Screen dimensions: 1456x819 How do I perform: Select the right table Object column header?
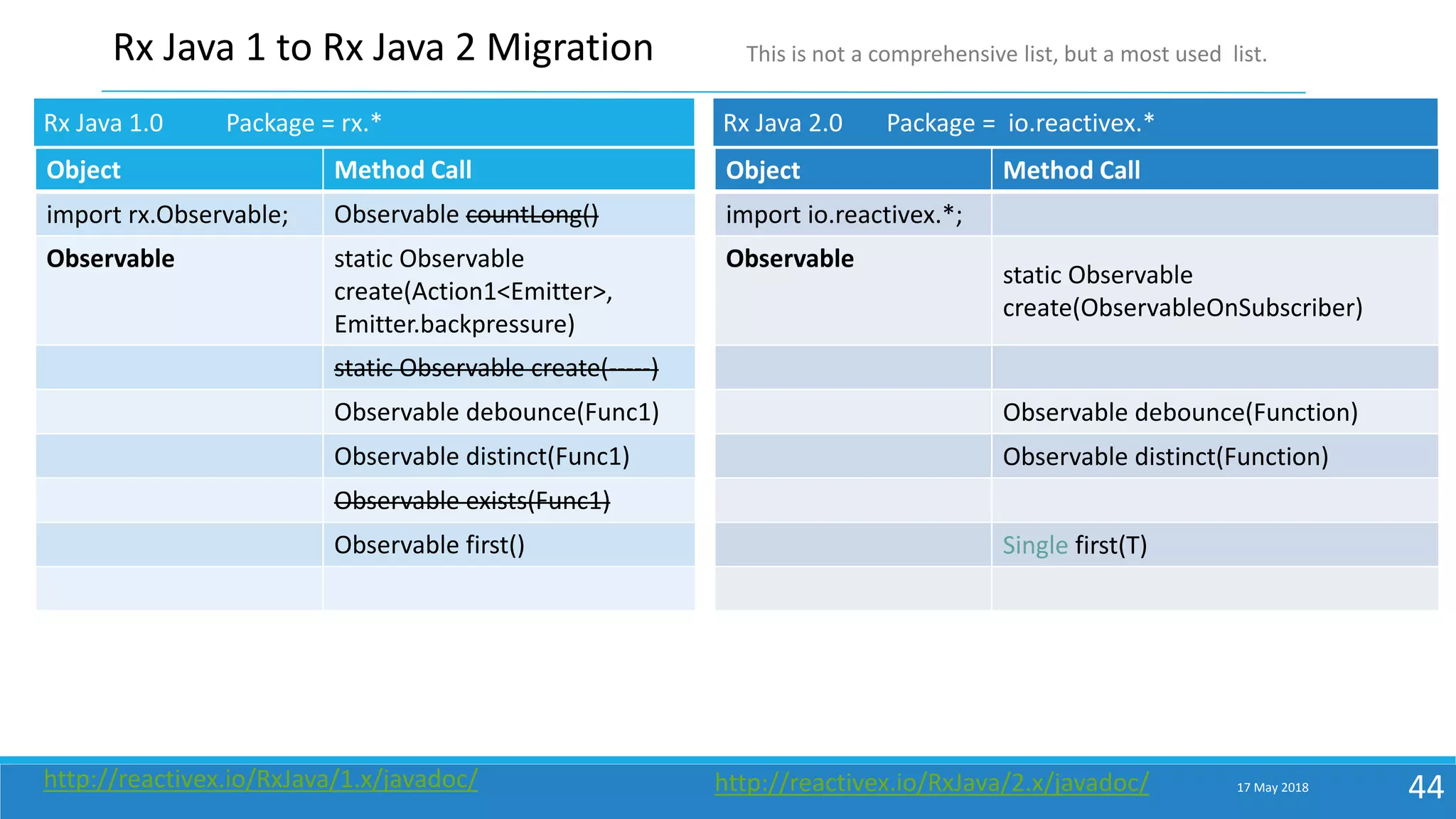point(852,171)
